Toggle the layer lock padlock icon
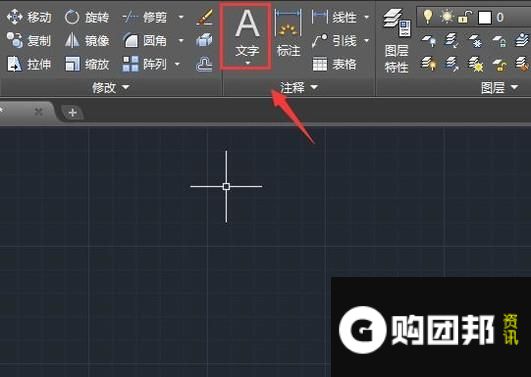 465,17
